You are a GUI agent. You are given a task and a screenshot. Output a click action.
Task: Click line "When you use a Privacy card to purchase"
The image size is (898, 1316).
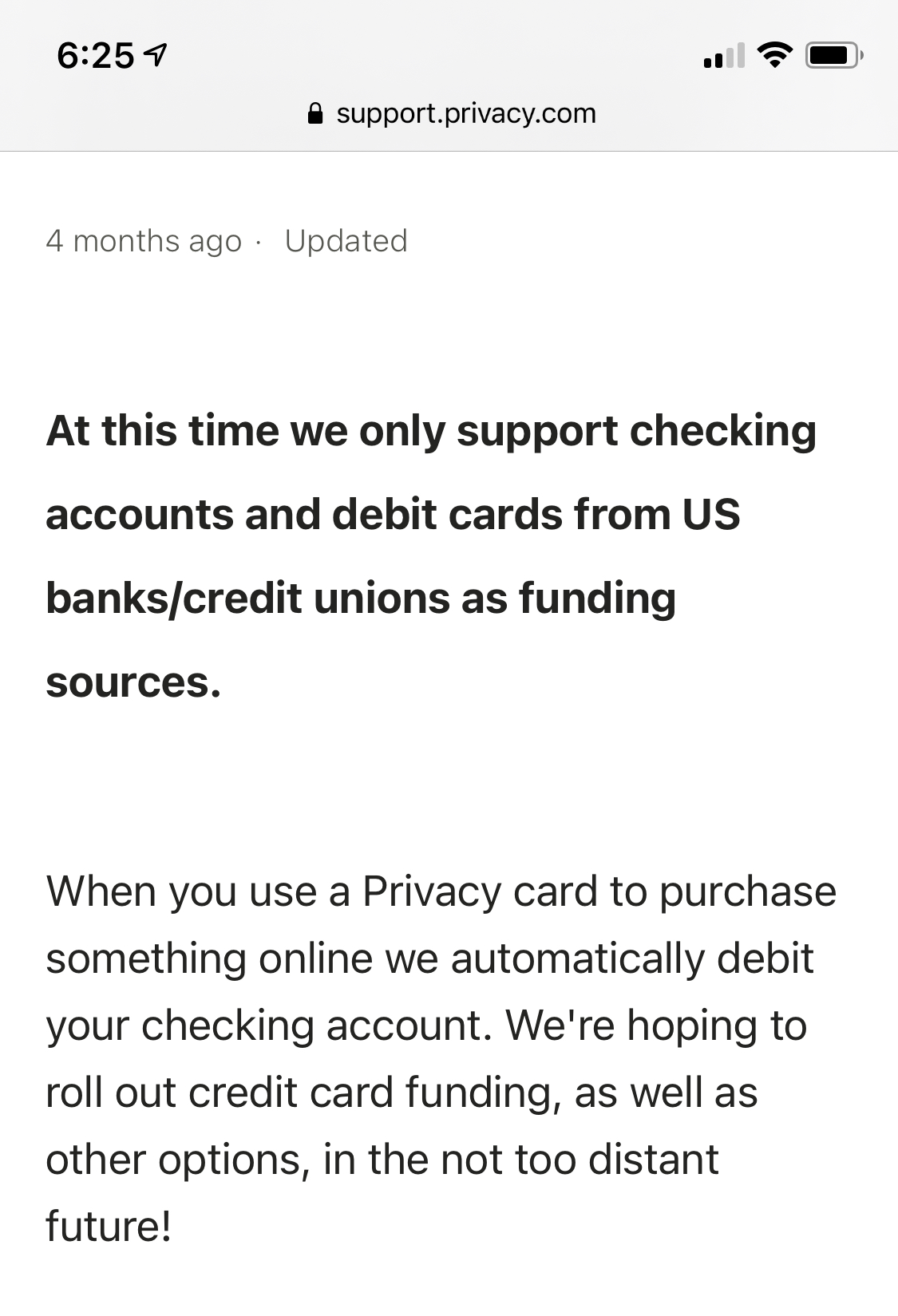pos(441,892)
